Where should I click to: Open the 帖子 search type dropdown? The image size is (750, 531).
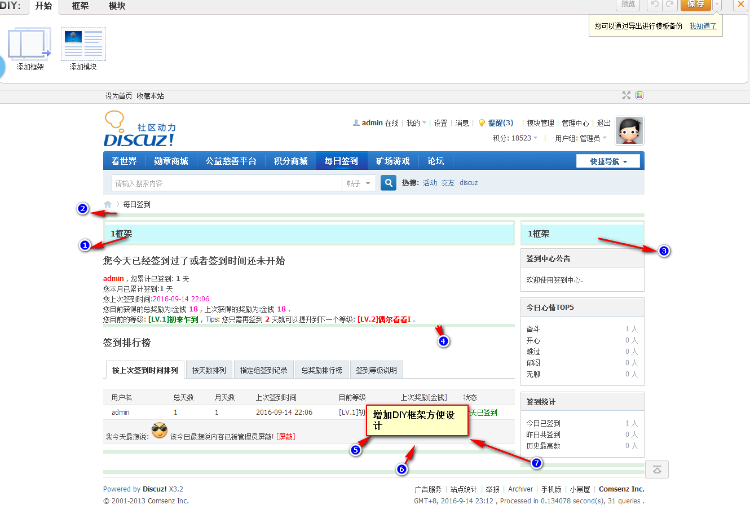click(359, 183)
